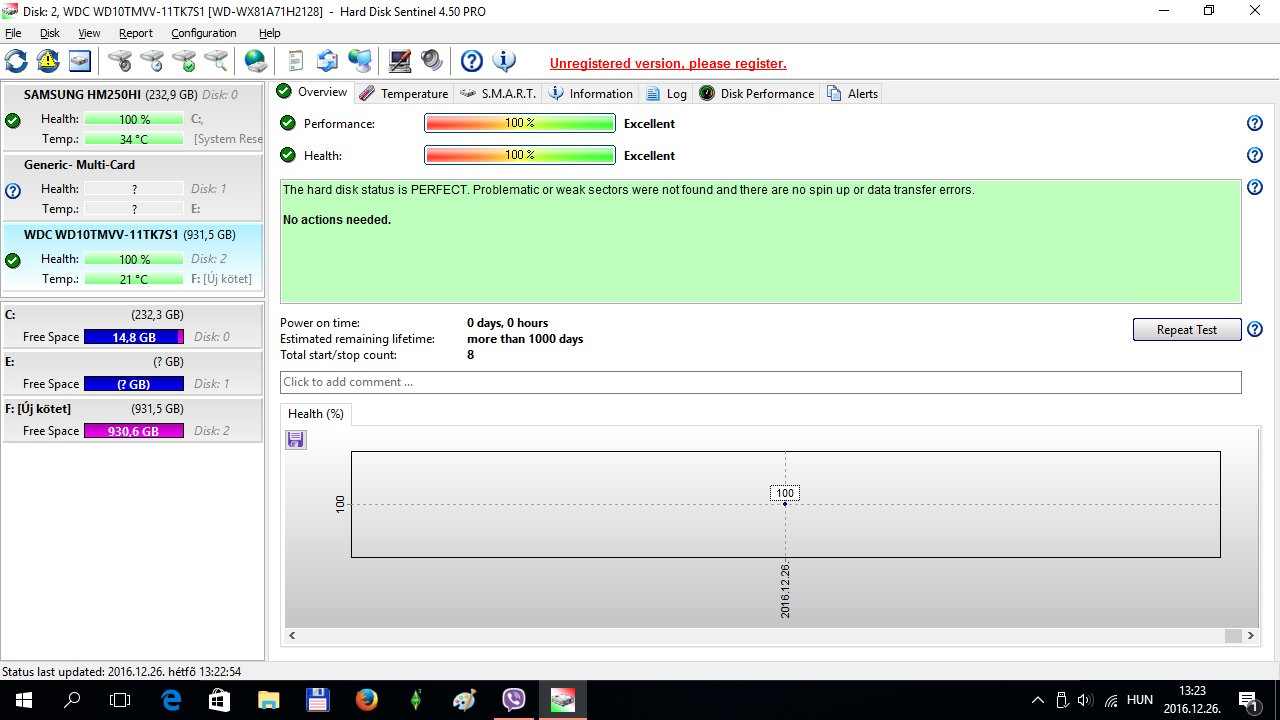Show hidden system tray icons chevron
The image size is (1280, 720).
pos(1038,700)
